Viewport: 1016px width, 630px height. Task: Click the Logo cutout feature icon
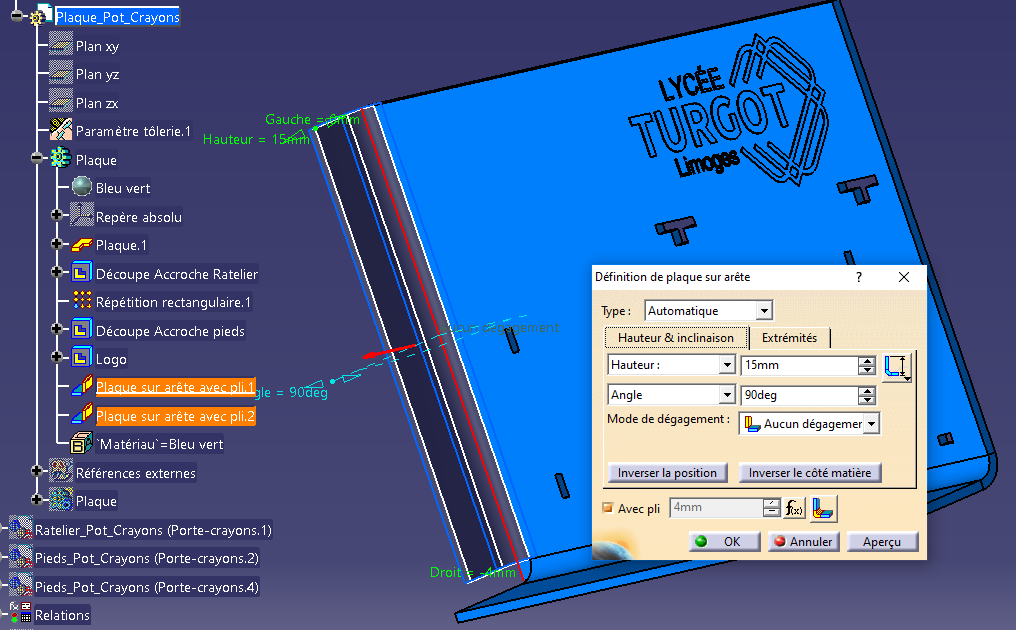click(82, 358)
